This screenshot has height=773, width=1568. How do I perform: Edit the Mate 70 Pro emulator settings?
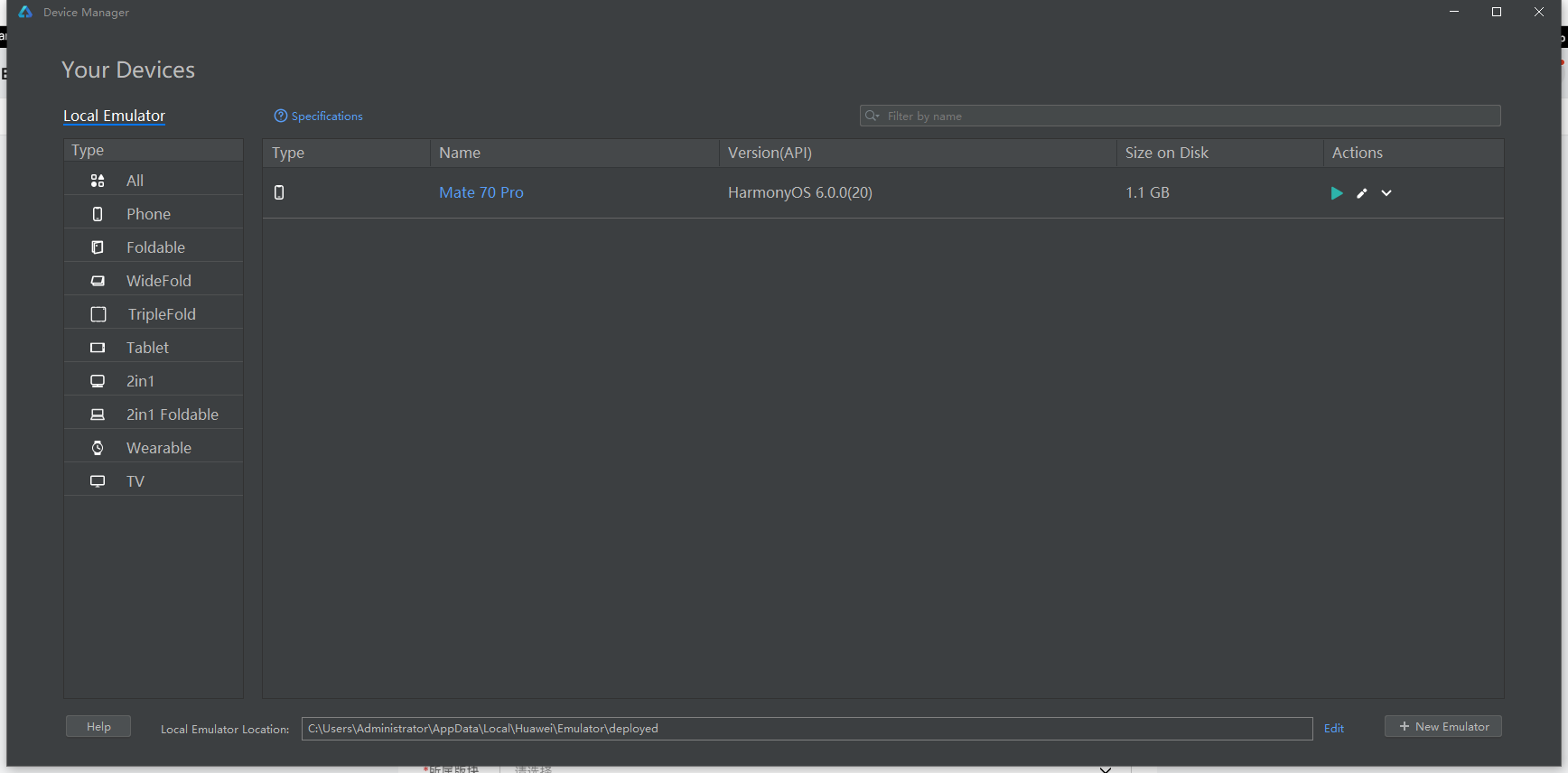pos(1362,193)
